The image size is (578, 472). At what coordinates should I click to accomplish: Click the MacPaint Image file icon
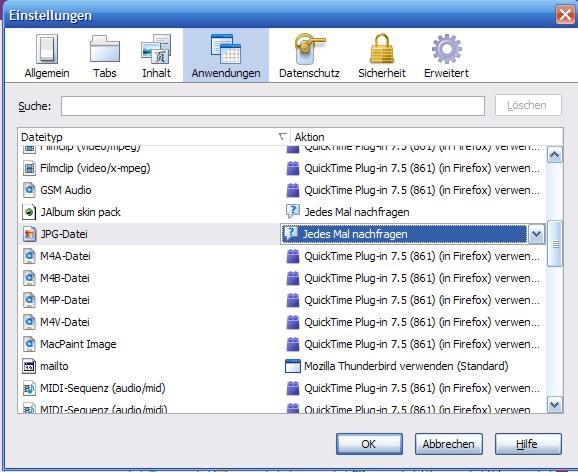click(29, 344)
